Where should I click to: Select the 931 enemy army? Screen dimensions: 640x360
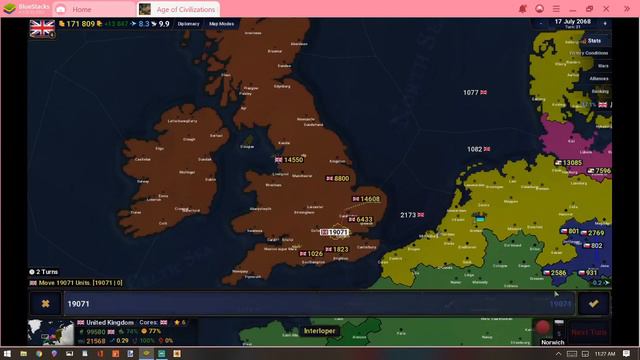(x=588, y=273)
